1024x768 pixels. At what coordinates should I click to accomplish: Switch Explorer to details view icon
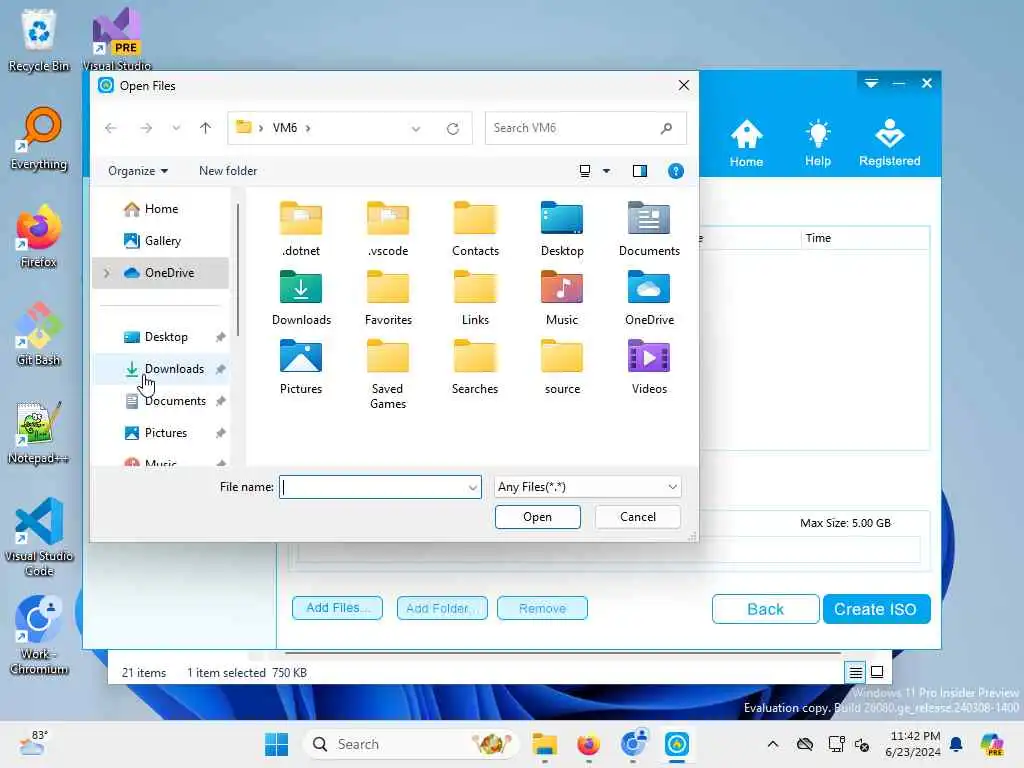click(x=856, y=672)
